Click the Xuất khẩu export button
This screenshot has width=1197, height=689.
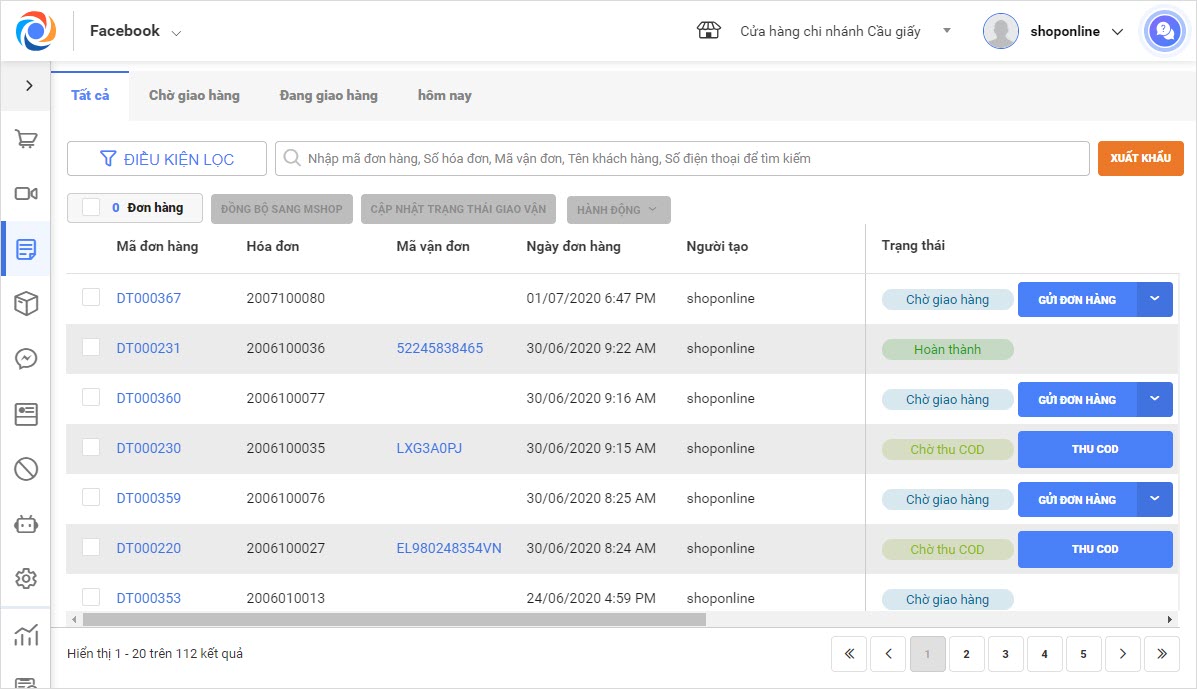point(1140,158)
